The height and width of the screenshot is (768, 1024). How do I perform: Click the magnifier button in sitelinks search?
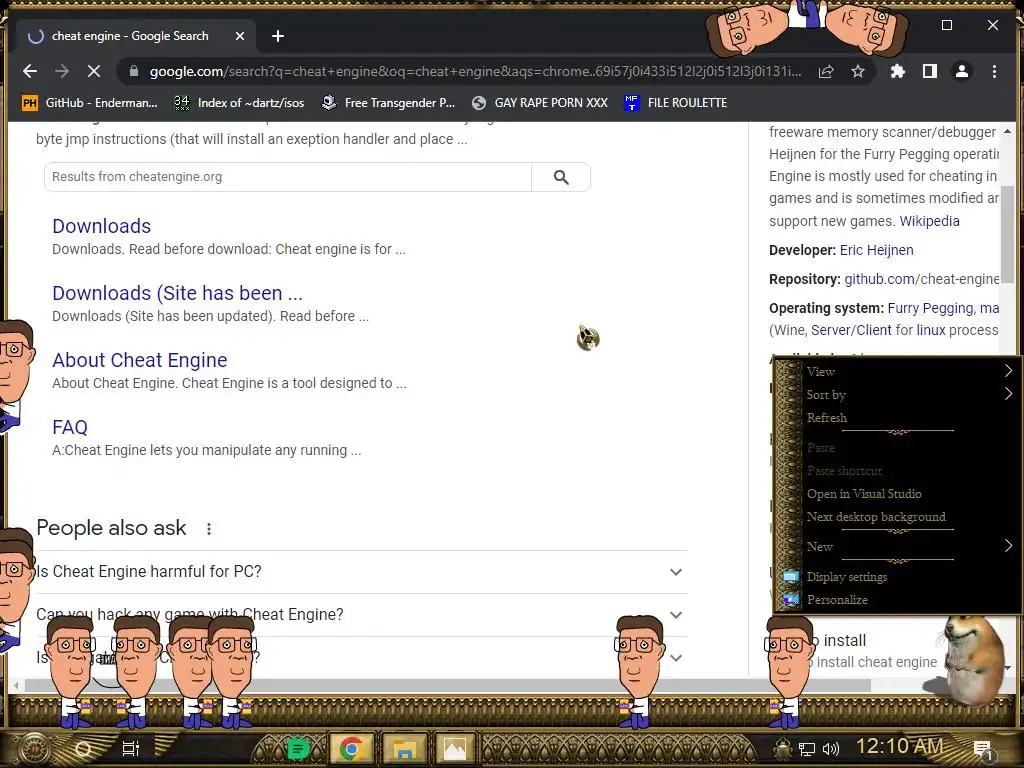coord(561,177)
